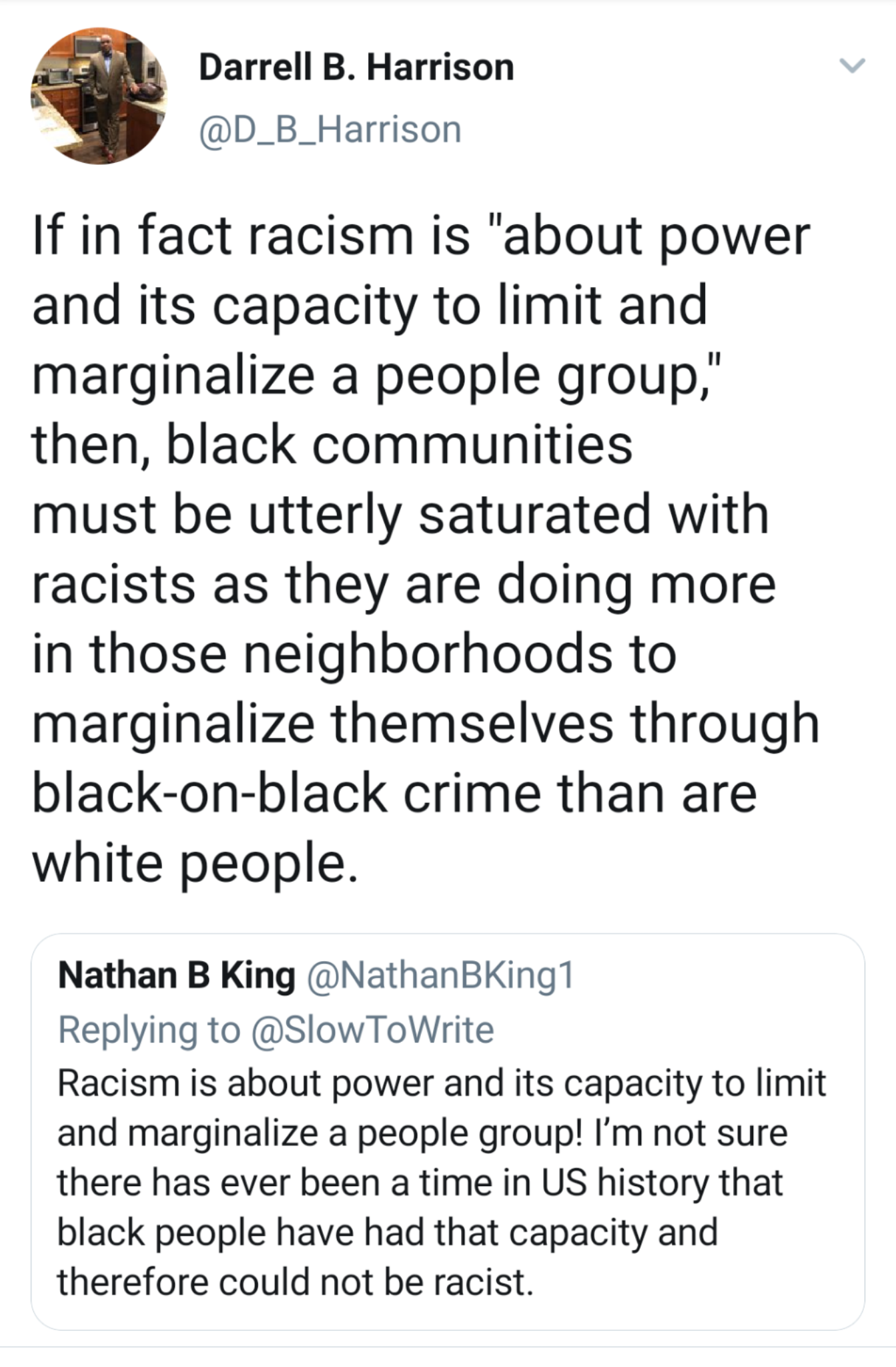Open the quoted tweet's Nathan B King name
This screenshot has width=896, height=1367.
click(x=177, y=975)
